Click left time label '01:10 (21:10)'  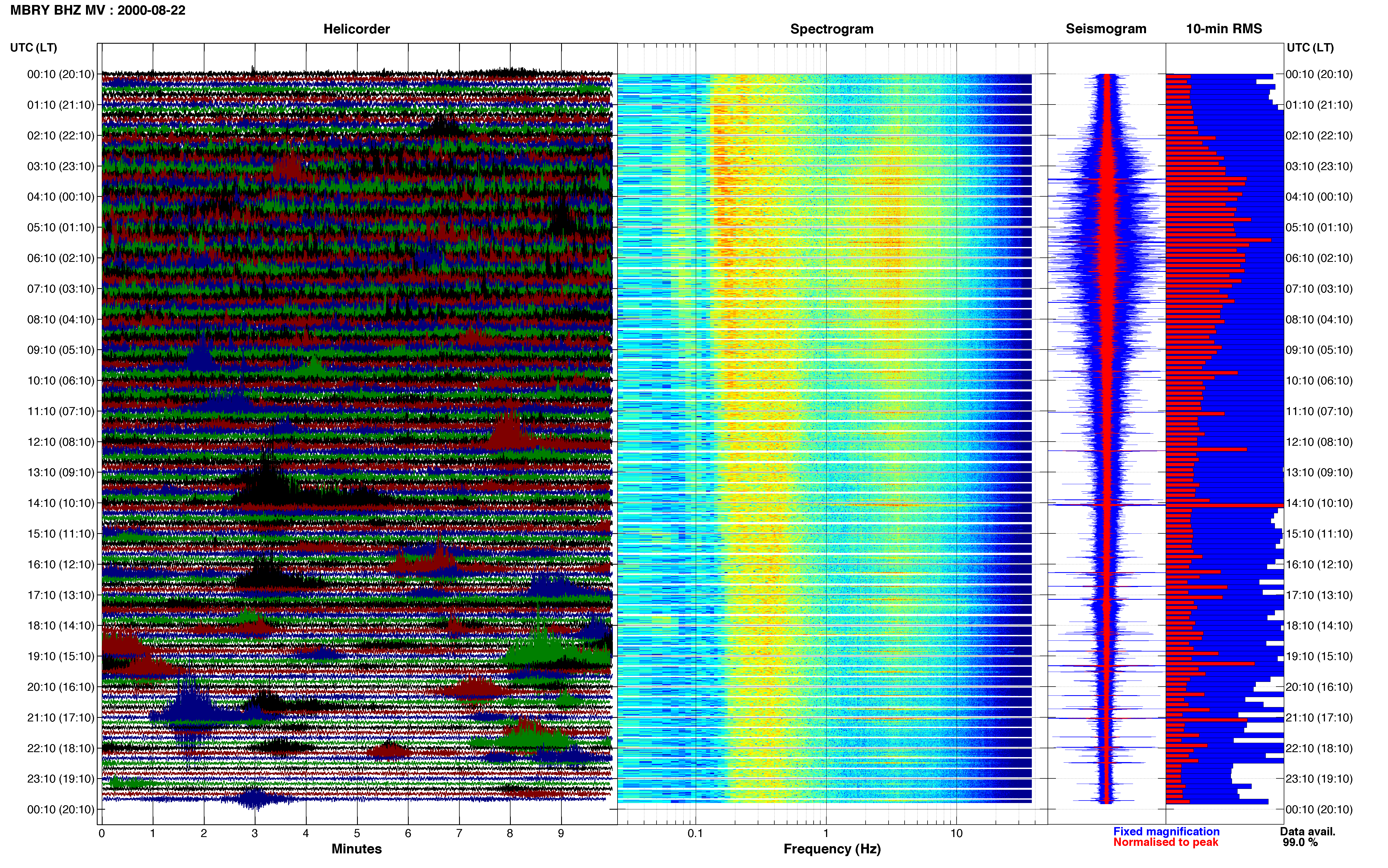click(61, 105)
